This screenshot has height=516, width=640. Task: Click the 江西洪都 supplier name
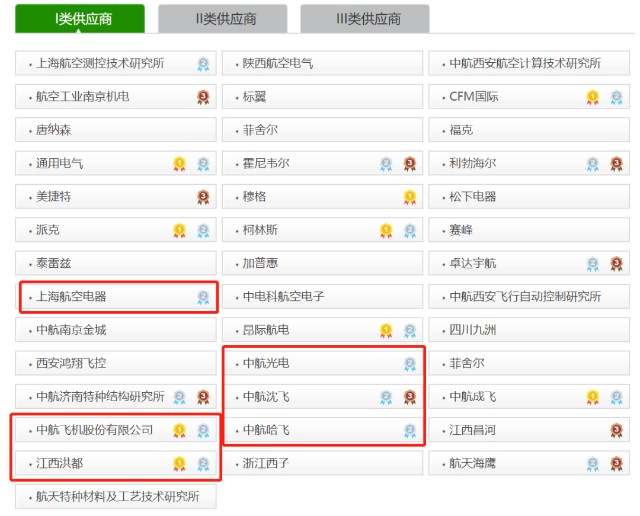click(x=60, y=463)
